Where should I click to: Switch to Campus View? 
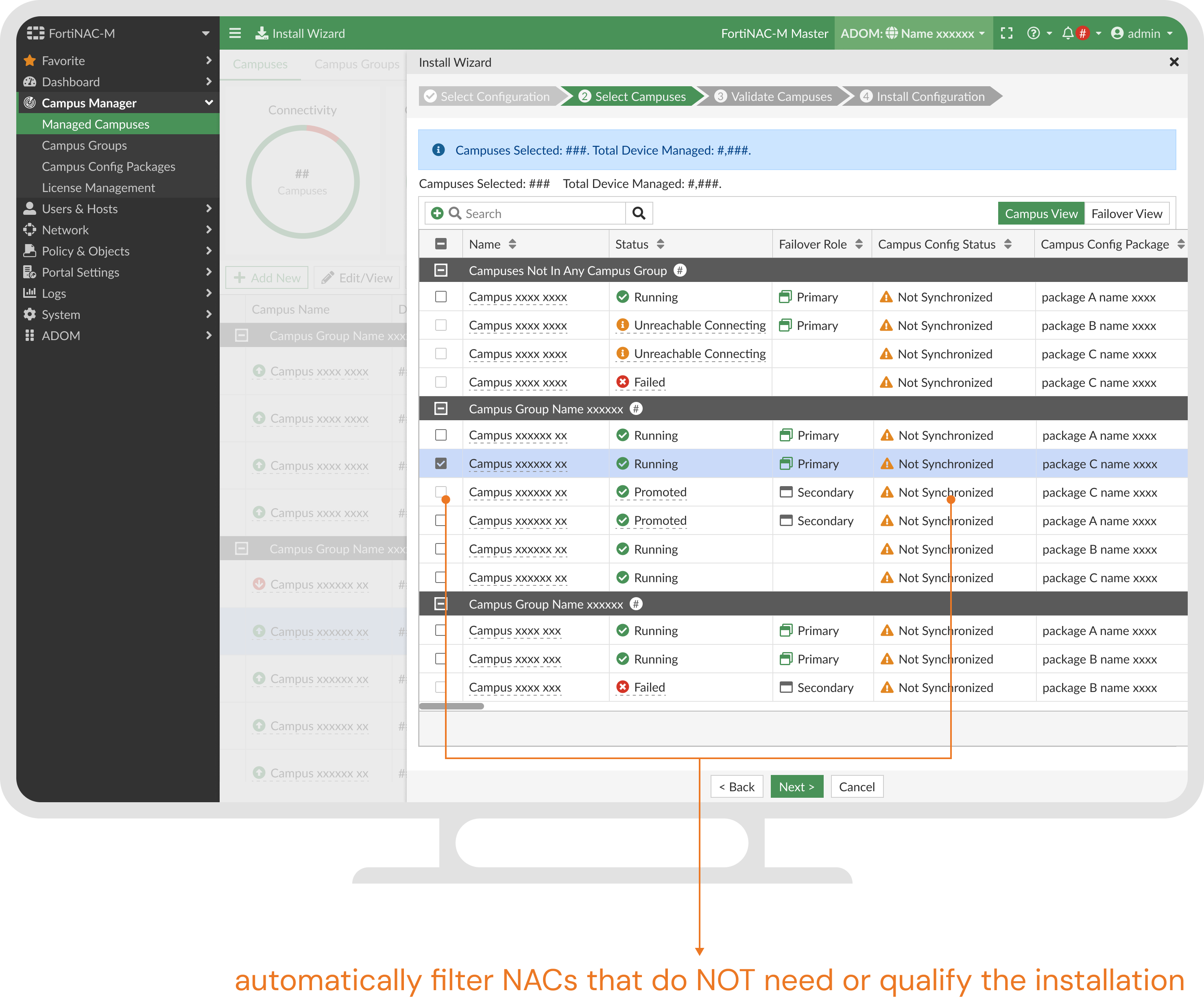(1041, 213)
